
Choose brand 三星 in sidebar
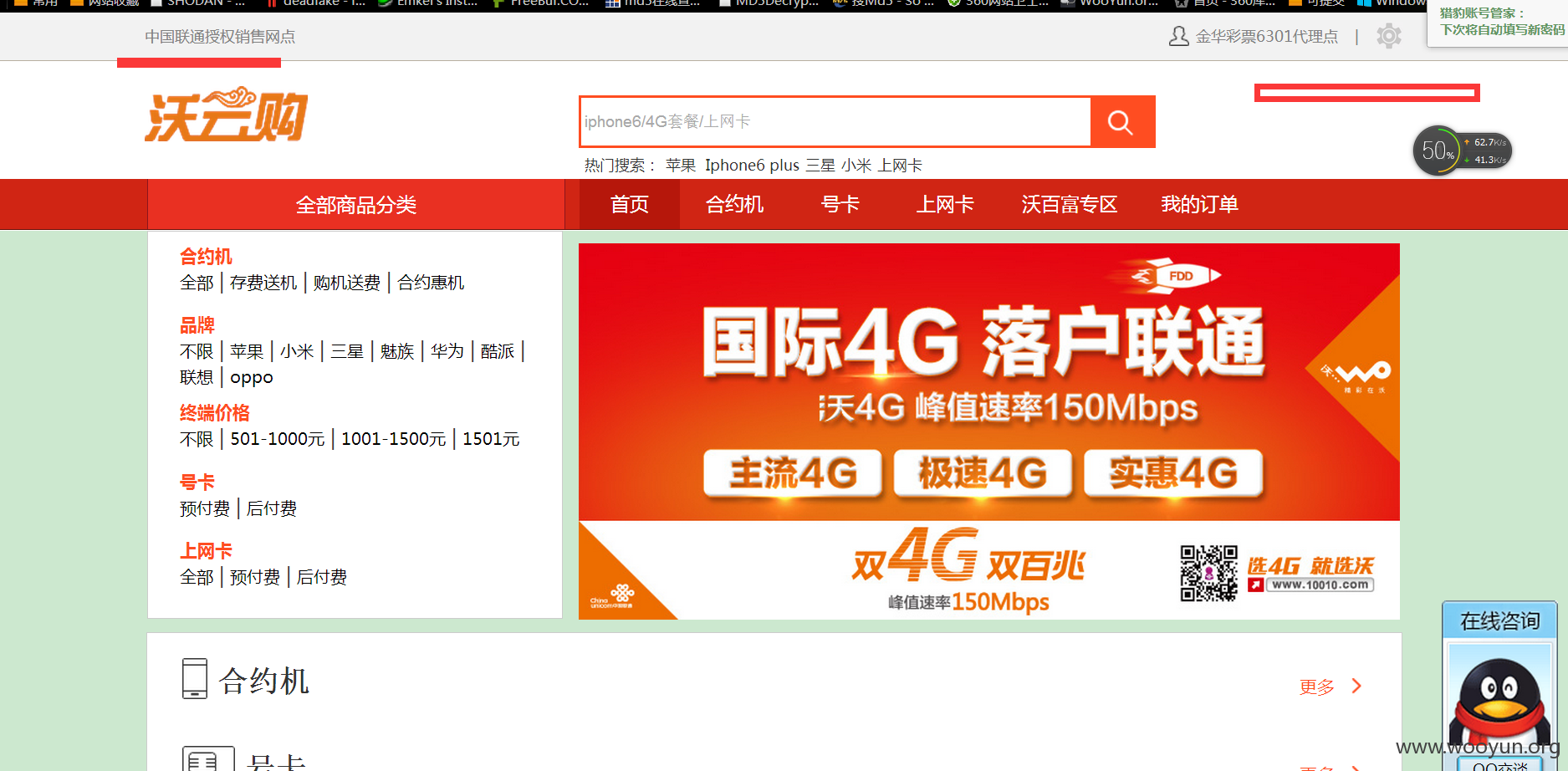[x=347, y=351]
